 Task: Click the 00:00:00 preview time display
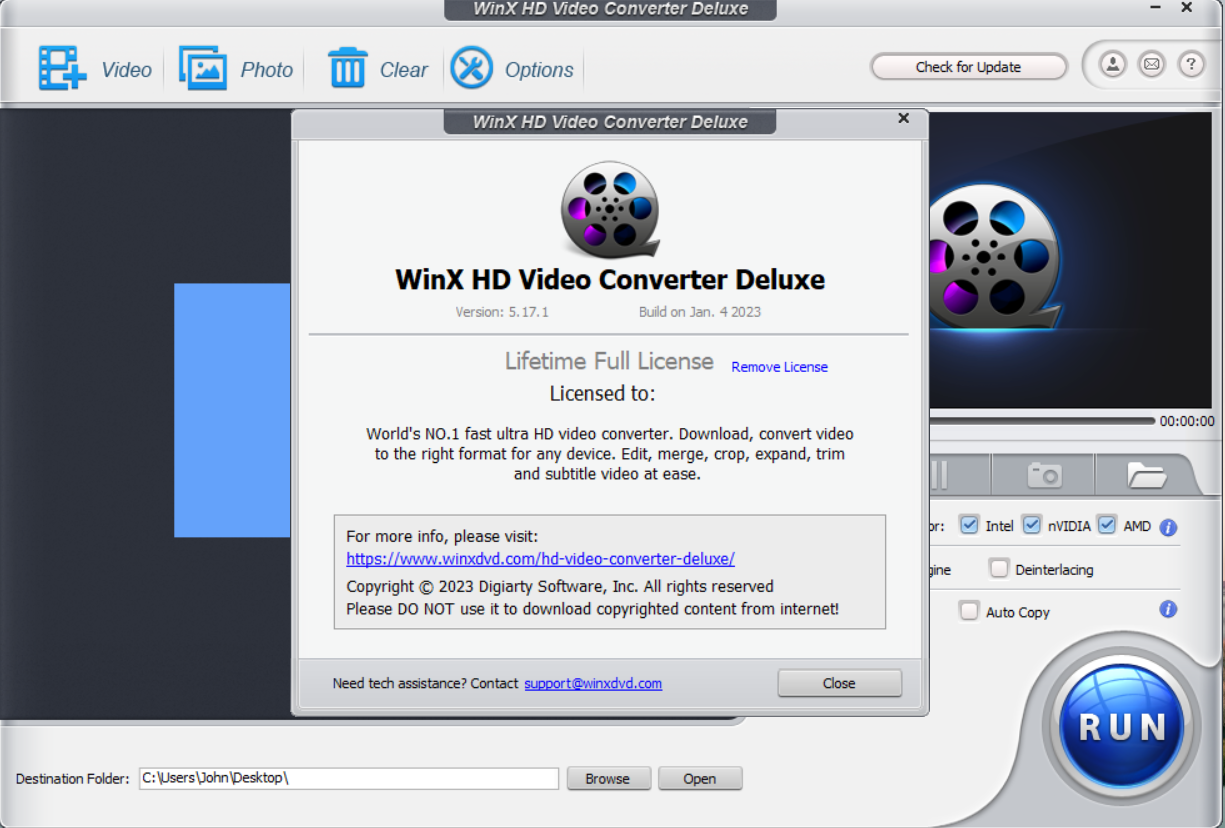tap(1187, 422)
